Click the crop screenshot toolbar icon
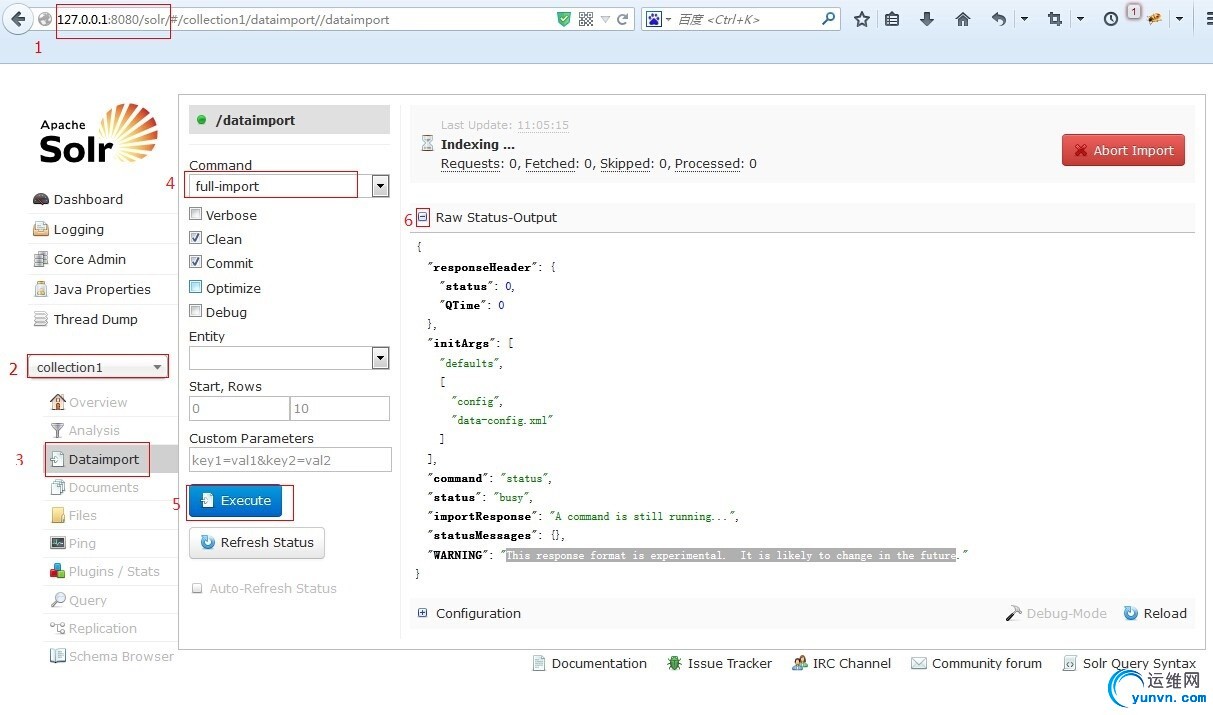 point(1055,19)
